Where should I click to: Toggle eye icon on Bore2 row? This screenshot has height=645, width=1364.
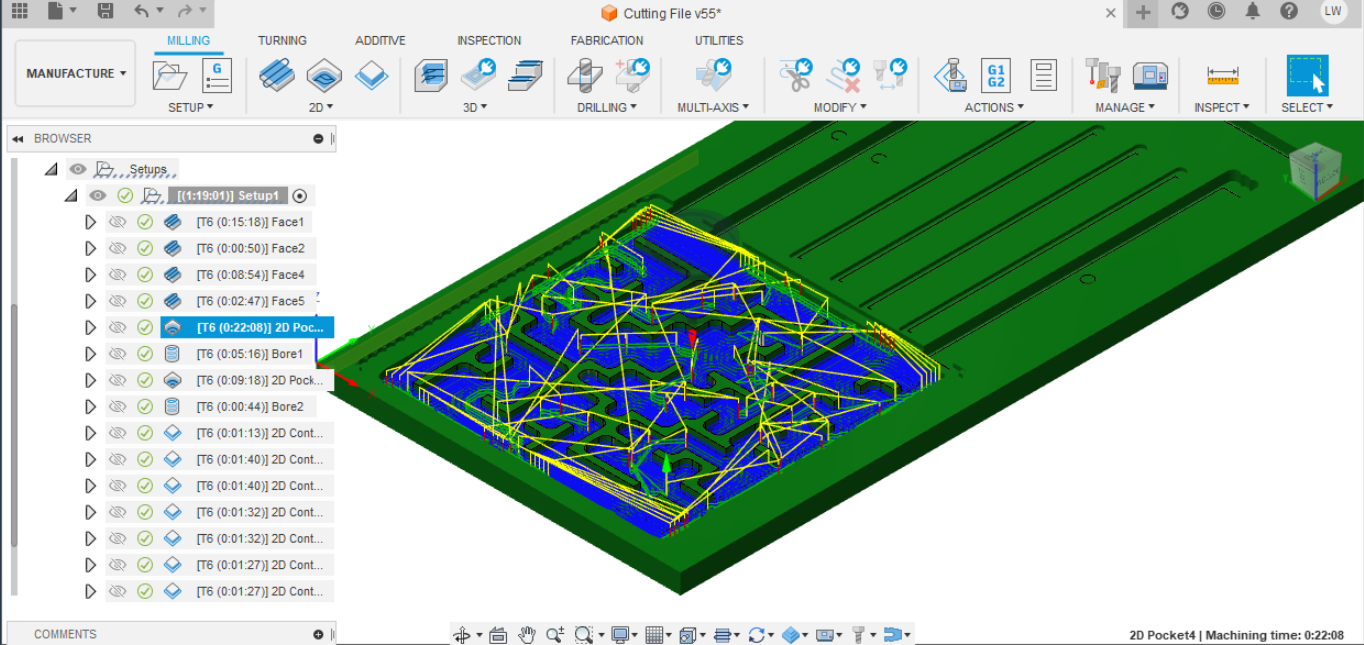[117, 406]
